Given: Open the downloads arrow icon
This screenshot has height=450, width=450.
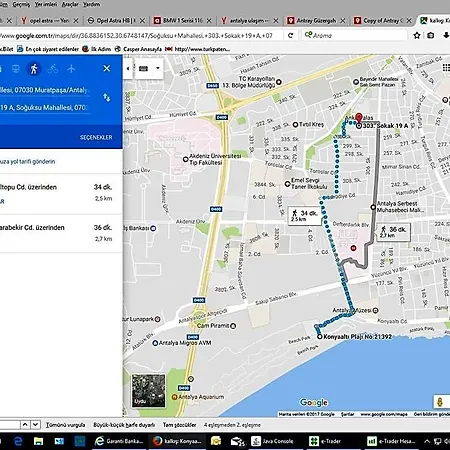Looking at the screenshot, I should pos(446,35).
